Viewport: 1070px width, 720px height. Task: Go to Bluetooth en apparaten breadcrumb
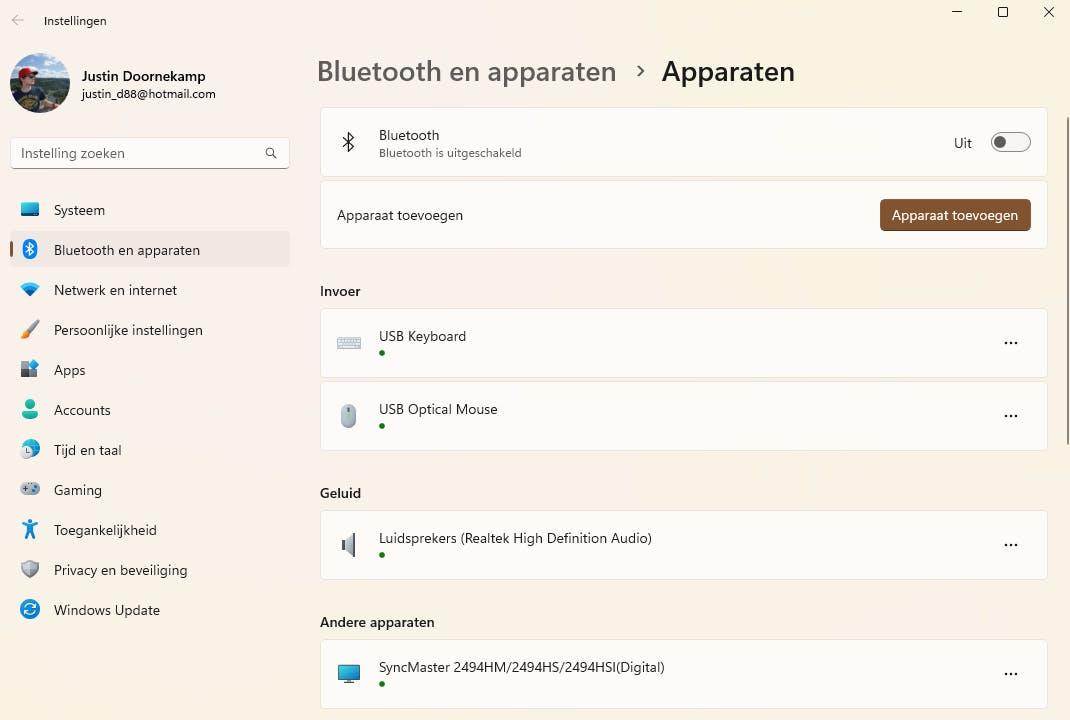point(466,72)
